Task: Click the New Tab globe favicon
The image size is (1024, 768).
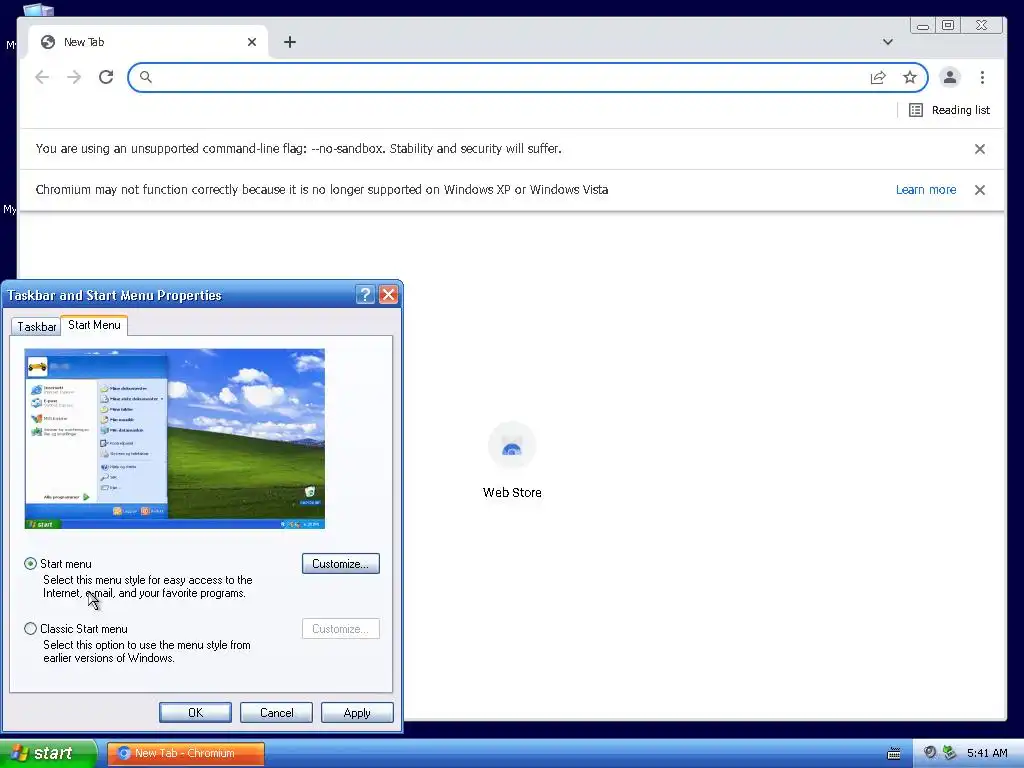Action: point(48,42)
